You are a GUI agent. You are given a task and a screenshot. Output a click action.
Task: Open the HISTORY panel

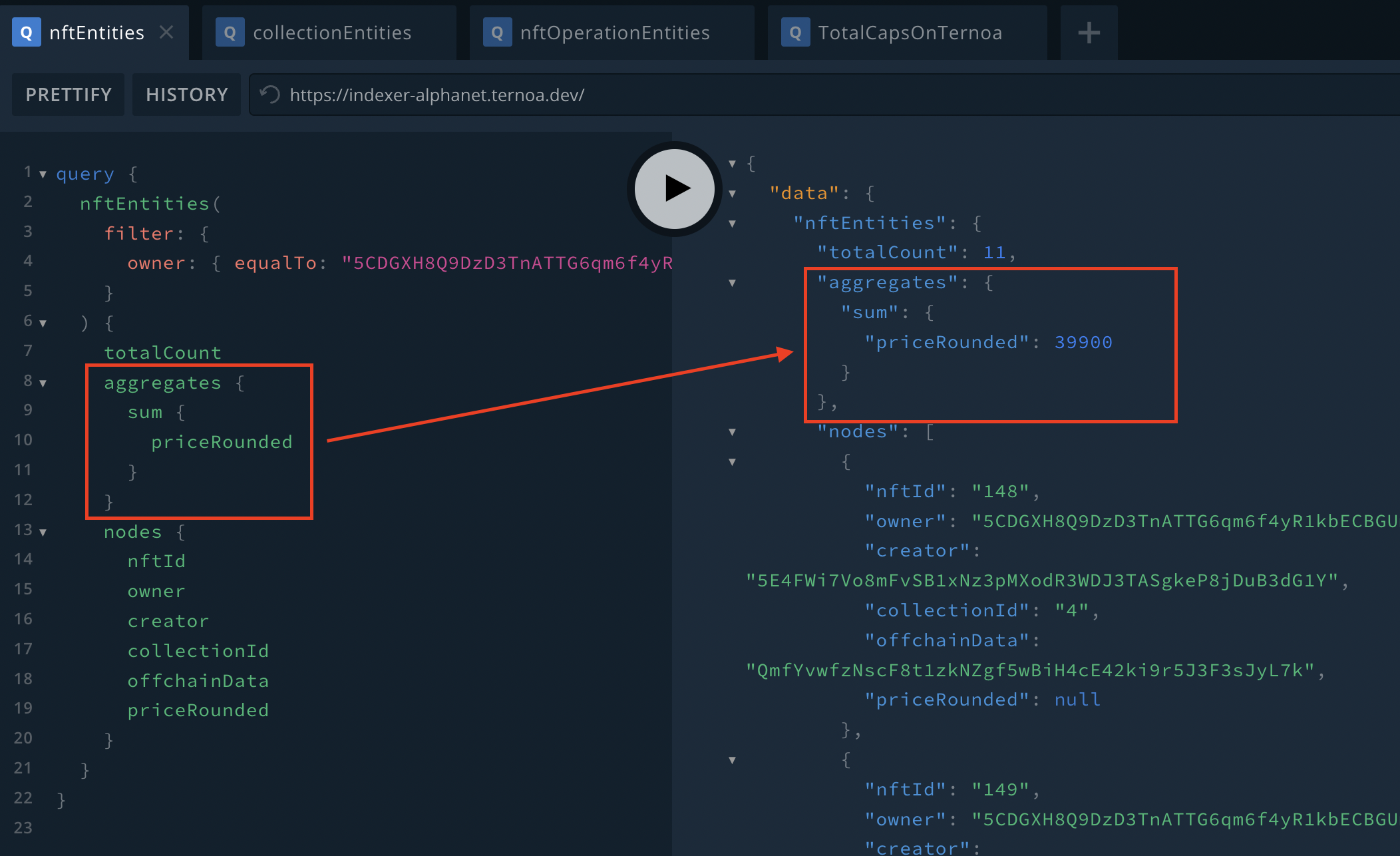pos(186,95)
